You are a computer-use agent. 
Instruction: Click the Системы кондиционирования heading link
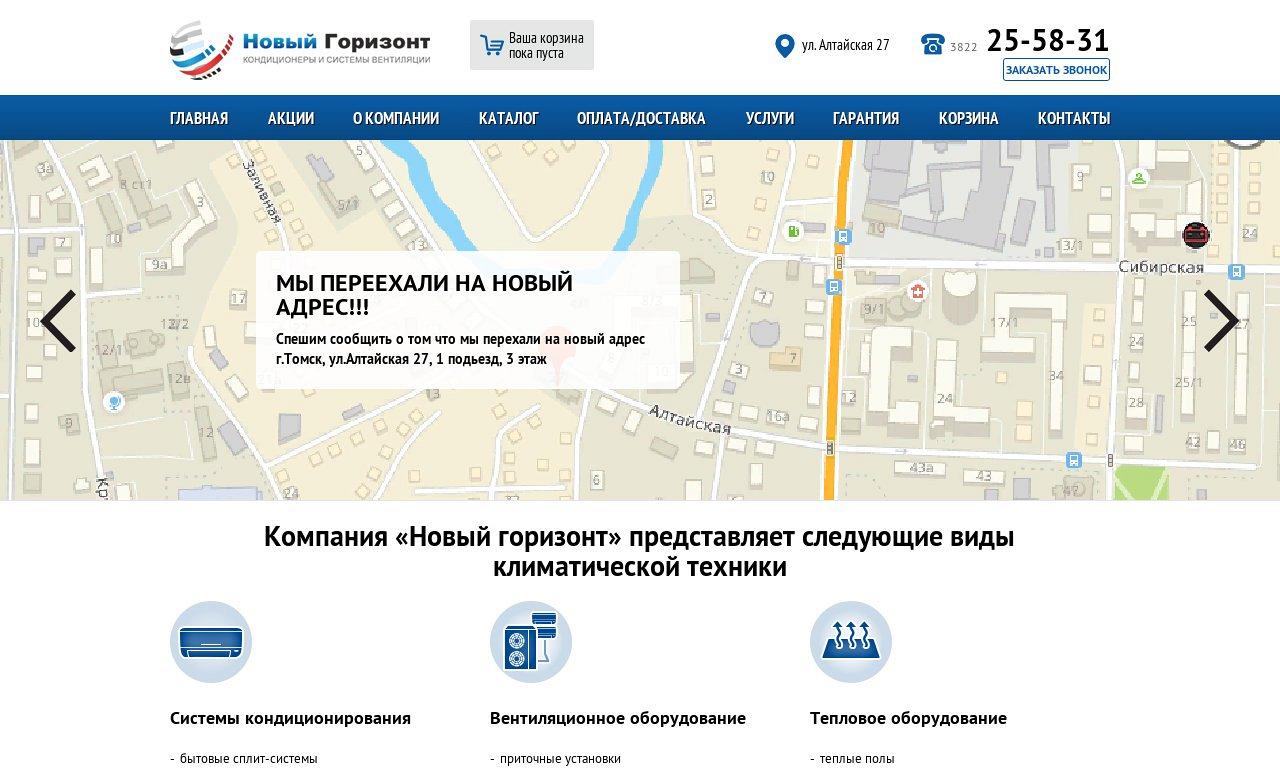(x=290, y=718)
